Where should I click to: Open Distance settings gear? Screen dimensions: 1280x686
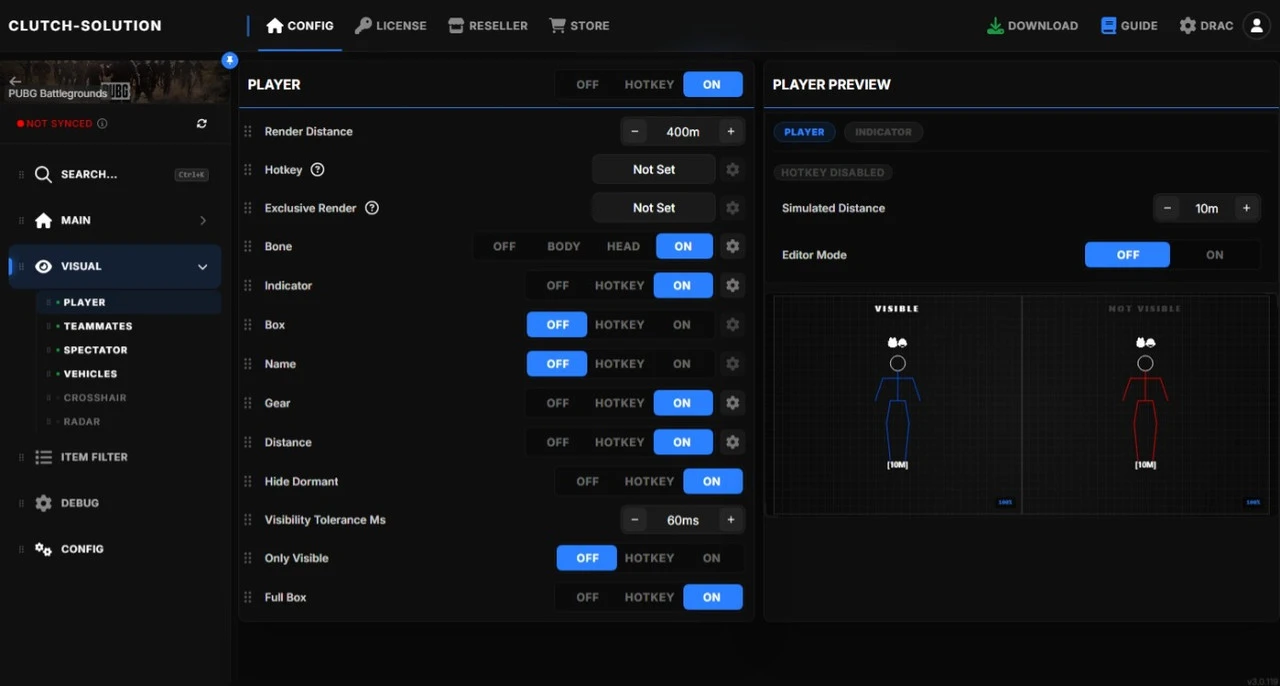coord(733,442)
